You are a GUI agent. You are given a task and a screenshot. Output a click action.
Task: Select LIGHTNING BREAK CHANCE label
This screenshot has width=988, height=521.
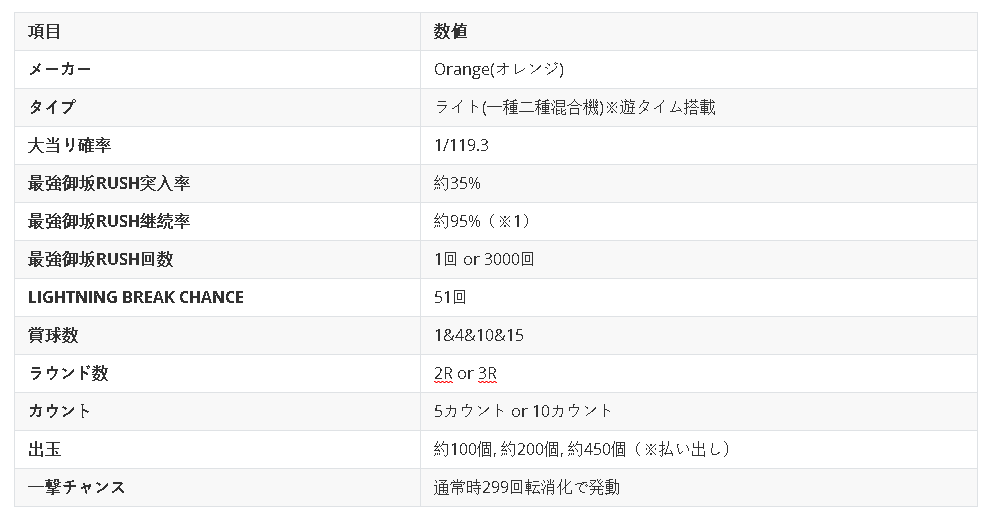coord(135,297)
